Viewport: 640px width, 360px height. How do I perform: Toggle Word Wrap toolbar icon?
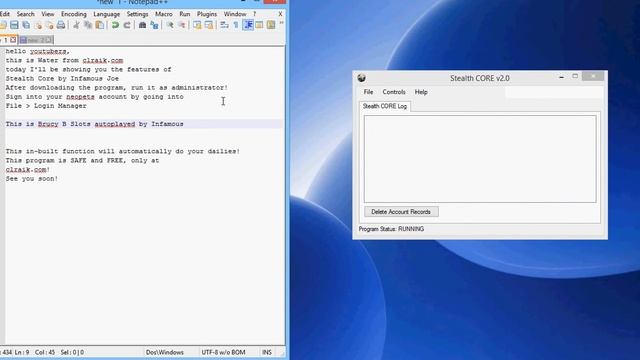tap(224, 25)
